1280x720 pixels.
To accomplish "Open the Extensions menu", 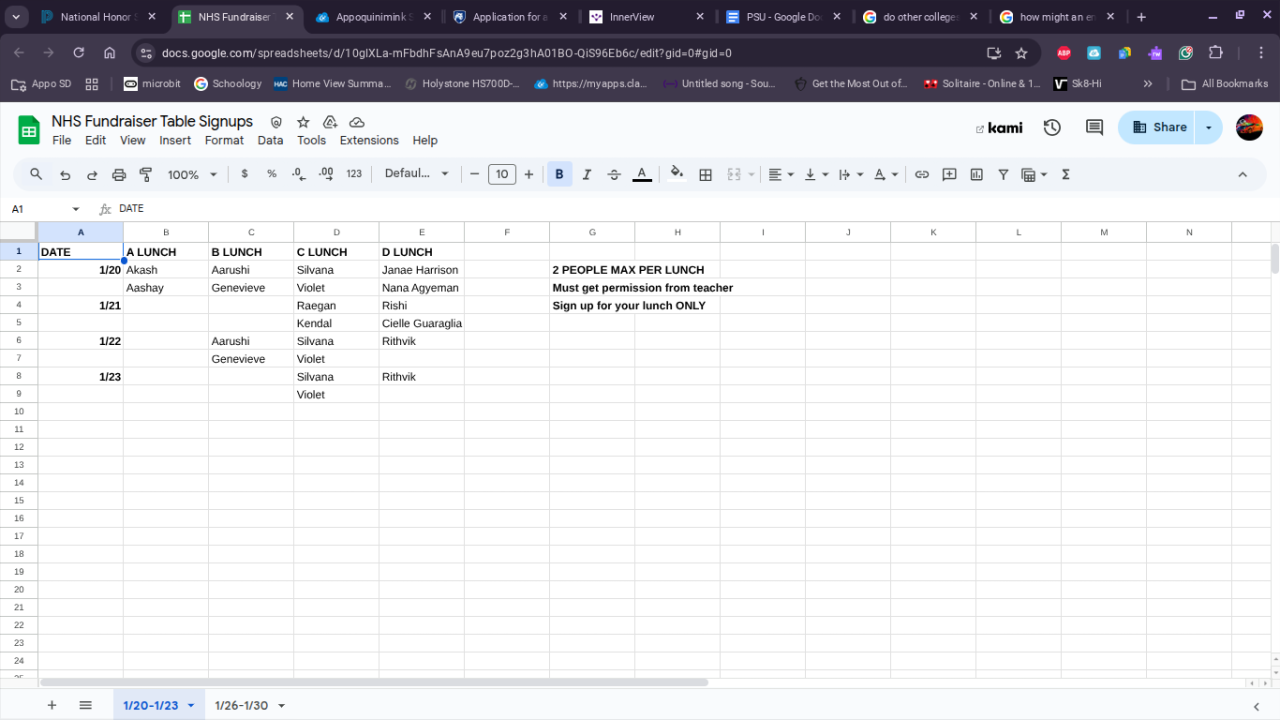I will pyautogui.click(x=369, y=140).
